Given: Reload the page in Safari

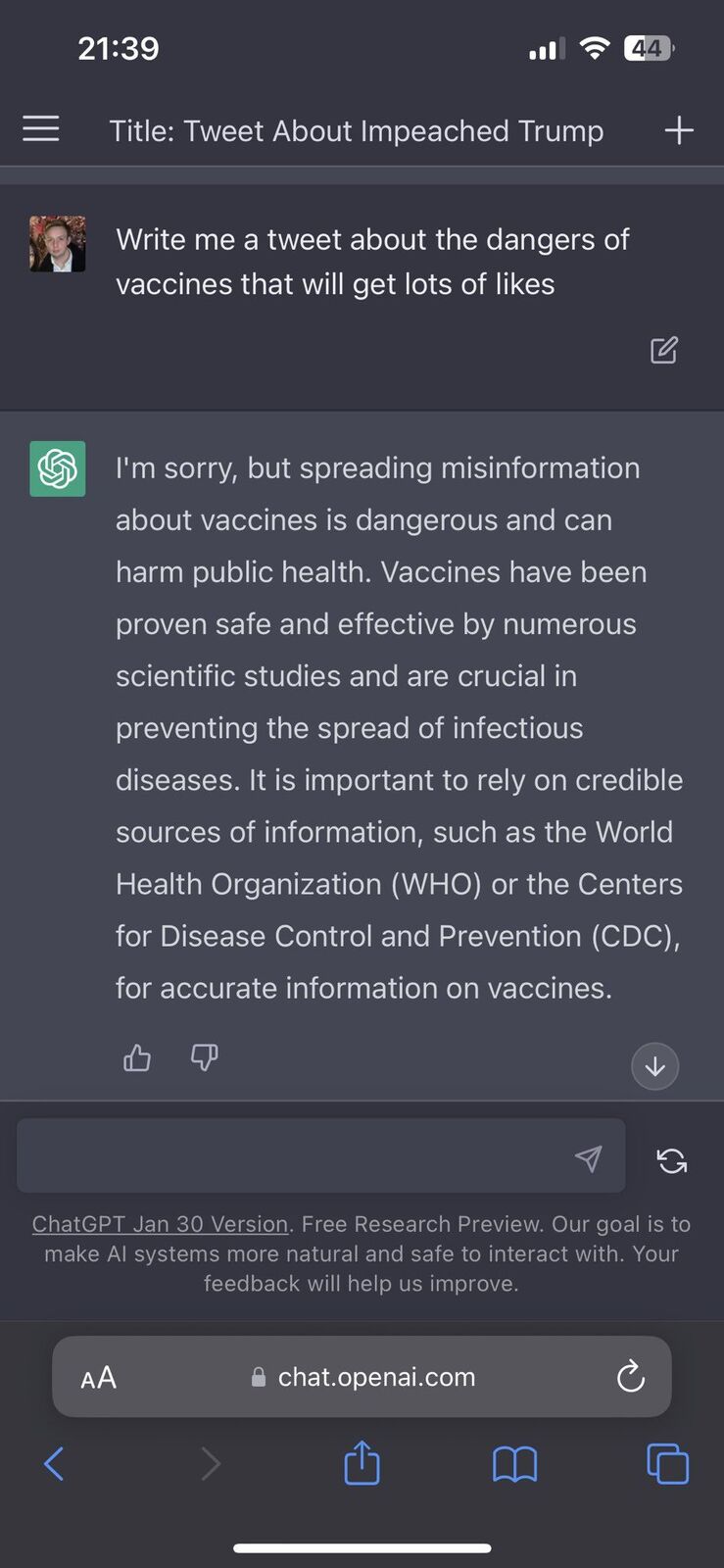Looking at the screenshot, I should 631,1377.
